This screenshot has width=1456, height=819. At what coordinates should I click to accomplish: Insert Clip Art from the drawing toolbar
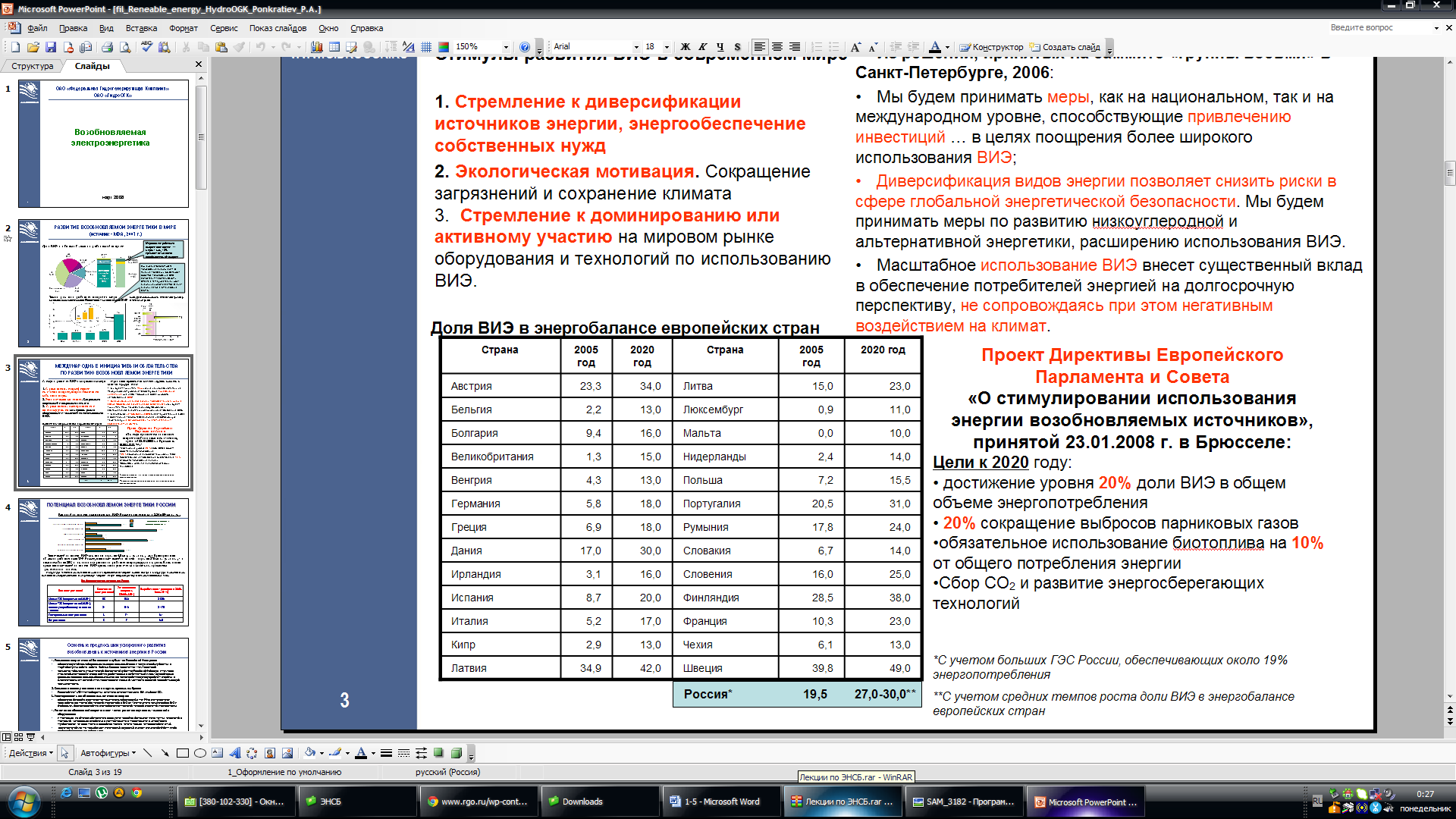point(270,753)
